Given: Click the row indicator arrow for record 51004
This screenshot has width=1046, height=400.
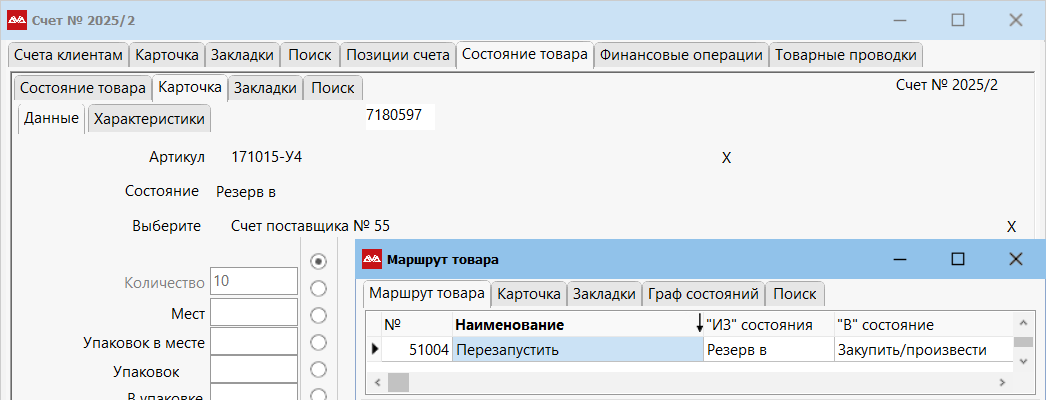Looking at the screenshot, I should click(375, 349).
